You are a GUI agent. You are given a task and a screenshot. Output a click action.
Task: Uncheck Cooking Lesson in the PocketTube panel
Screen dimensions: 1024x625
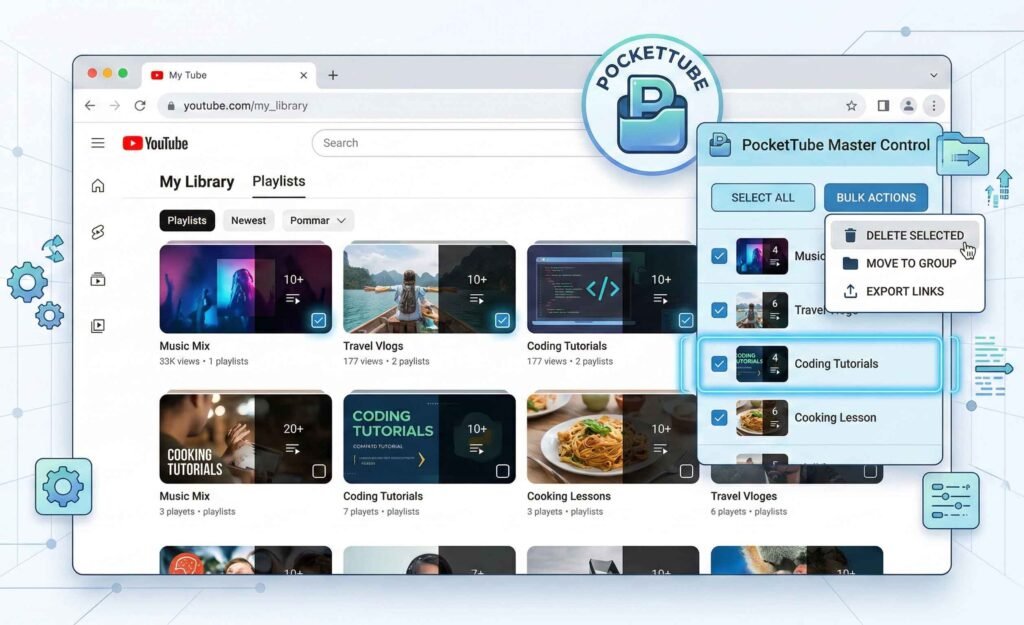tap(719, 418)
